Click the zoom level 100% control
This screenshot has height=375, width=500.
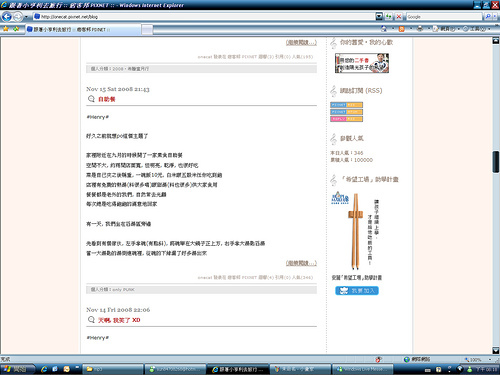tap(478, 359)
